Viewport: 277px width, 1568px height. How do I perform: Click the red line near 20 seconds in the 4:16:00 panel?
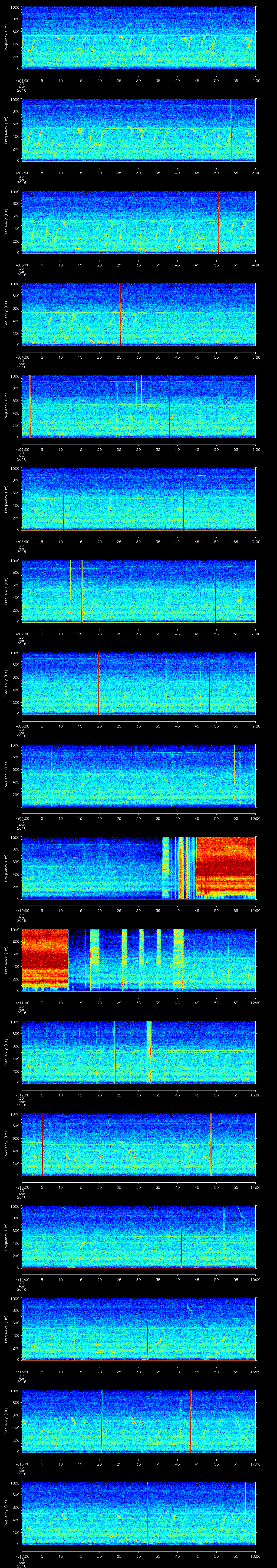(101, 1421)
